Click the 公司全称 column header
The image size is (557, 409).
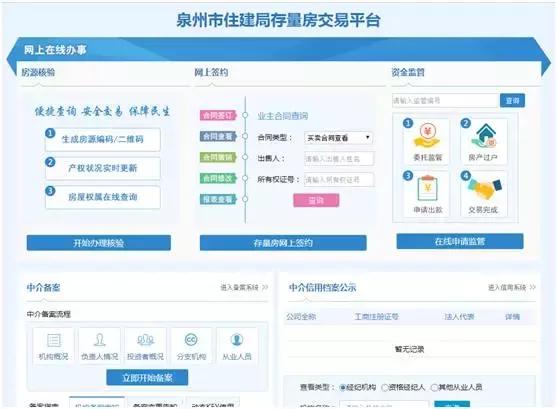[301, 317]
